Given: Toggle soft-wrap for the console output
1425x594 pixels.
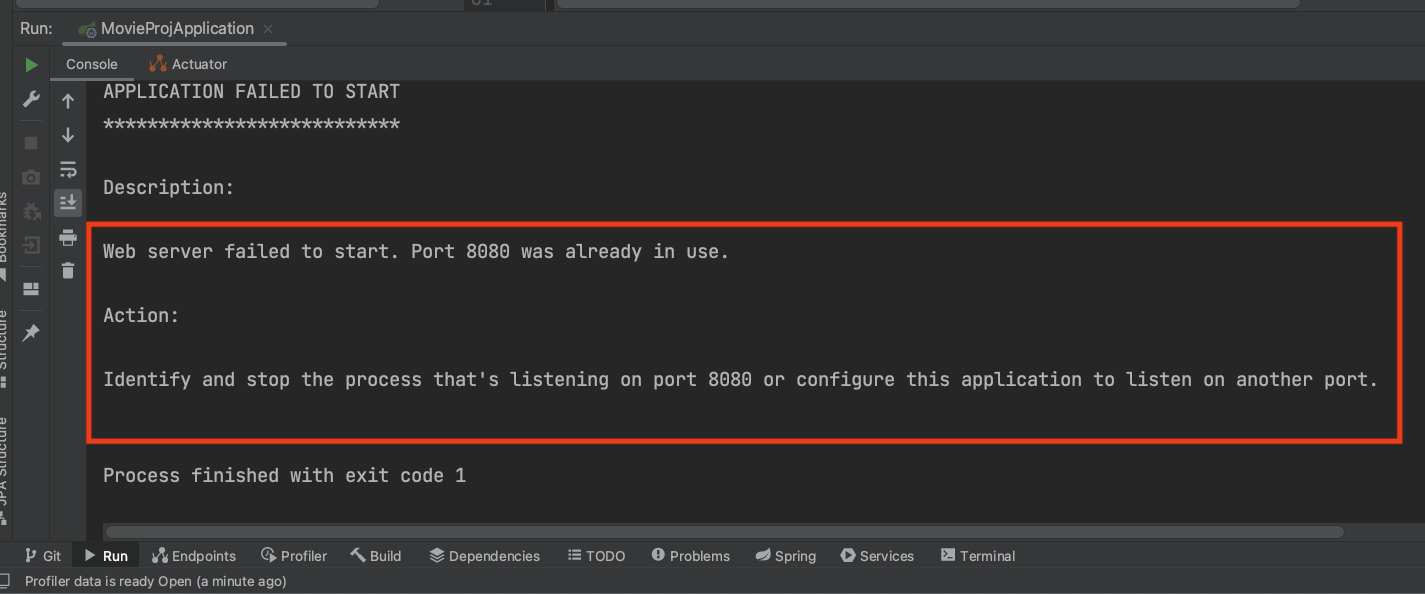Looking at the screenshot, I should click(68, 169).
